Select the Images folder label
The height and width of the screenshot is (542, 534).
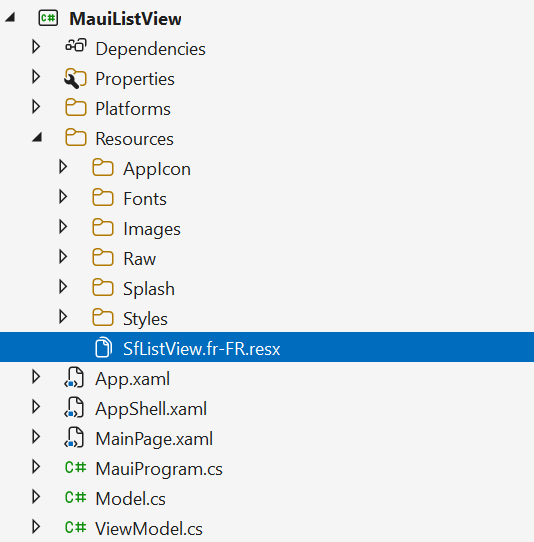pyautogui.click(x=152, y=229)
